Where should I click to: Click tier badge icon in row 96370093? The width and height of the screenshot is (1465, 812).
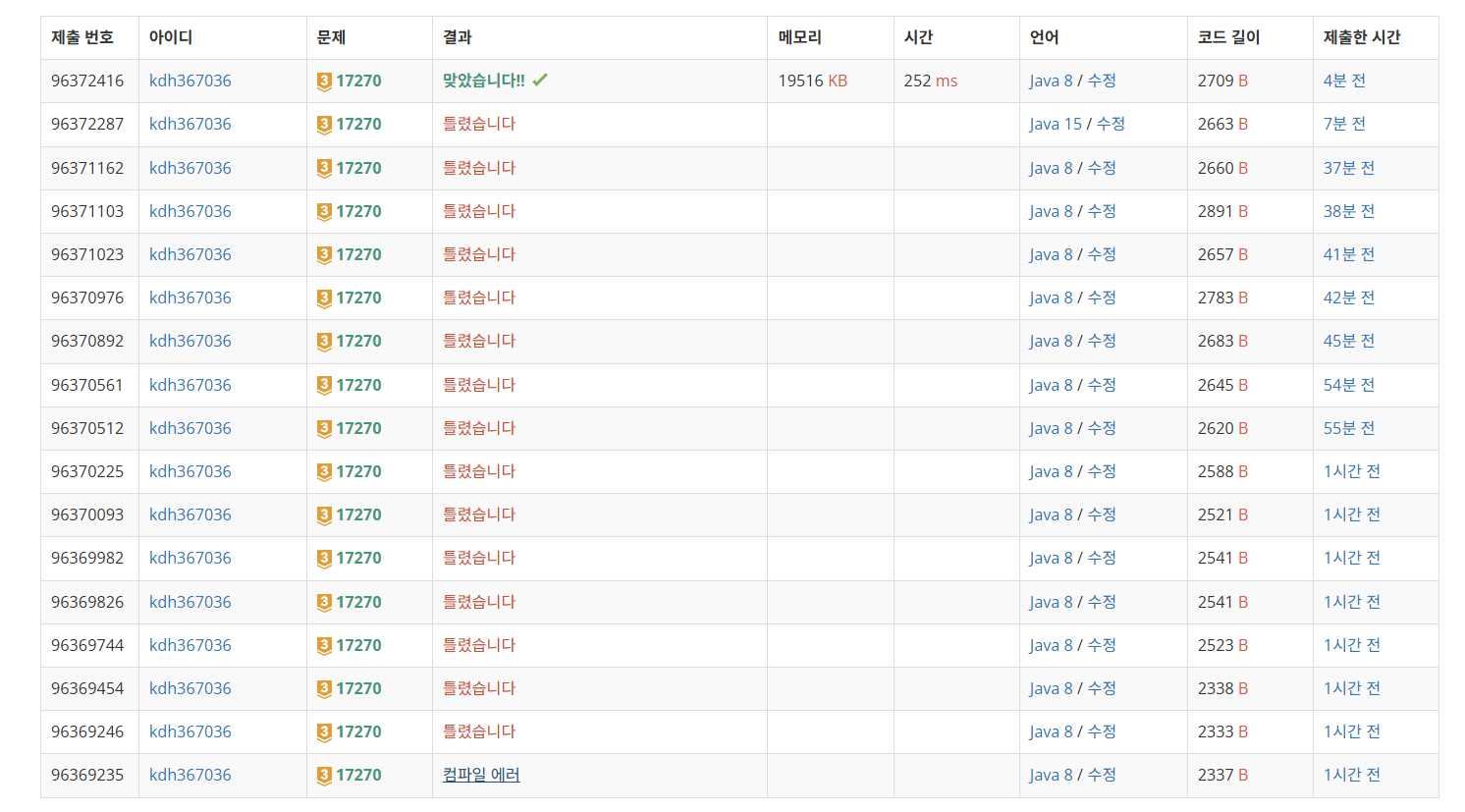(x=324, y=515)
